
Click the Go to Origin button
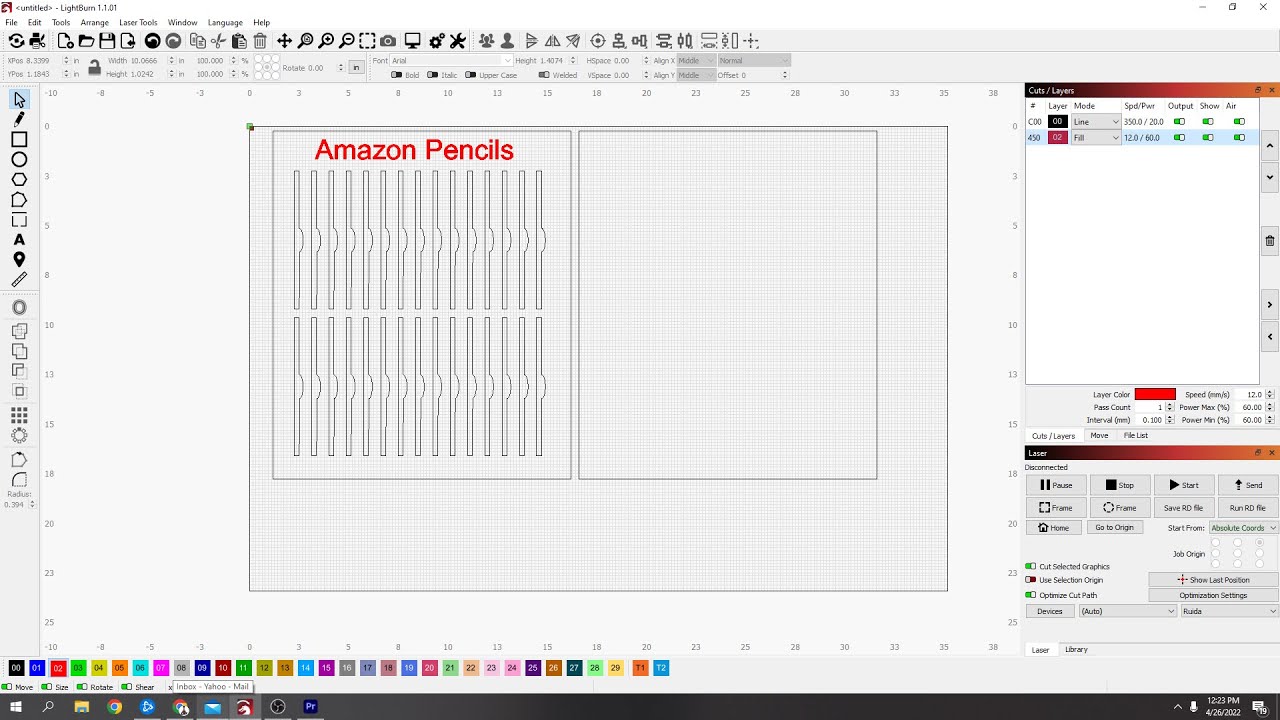pyautogui.click(x=1114, y=528)
